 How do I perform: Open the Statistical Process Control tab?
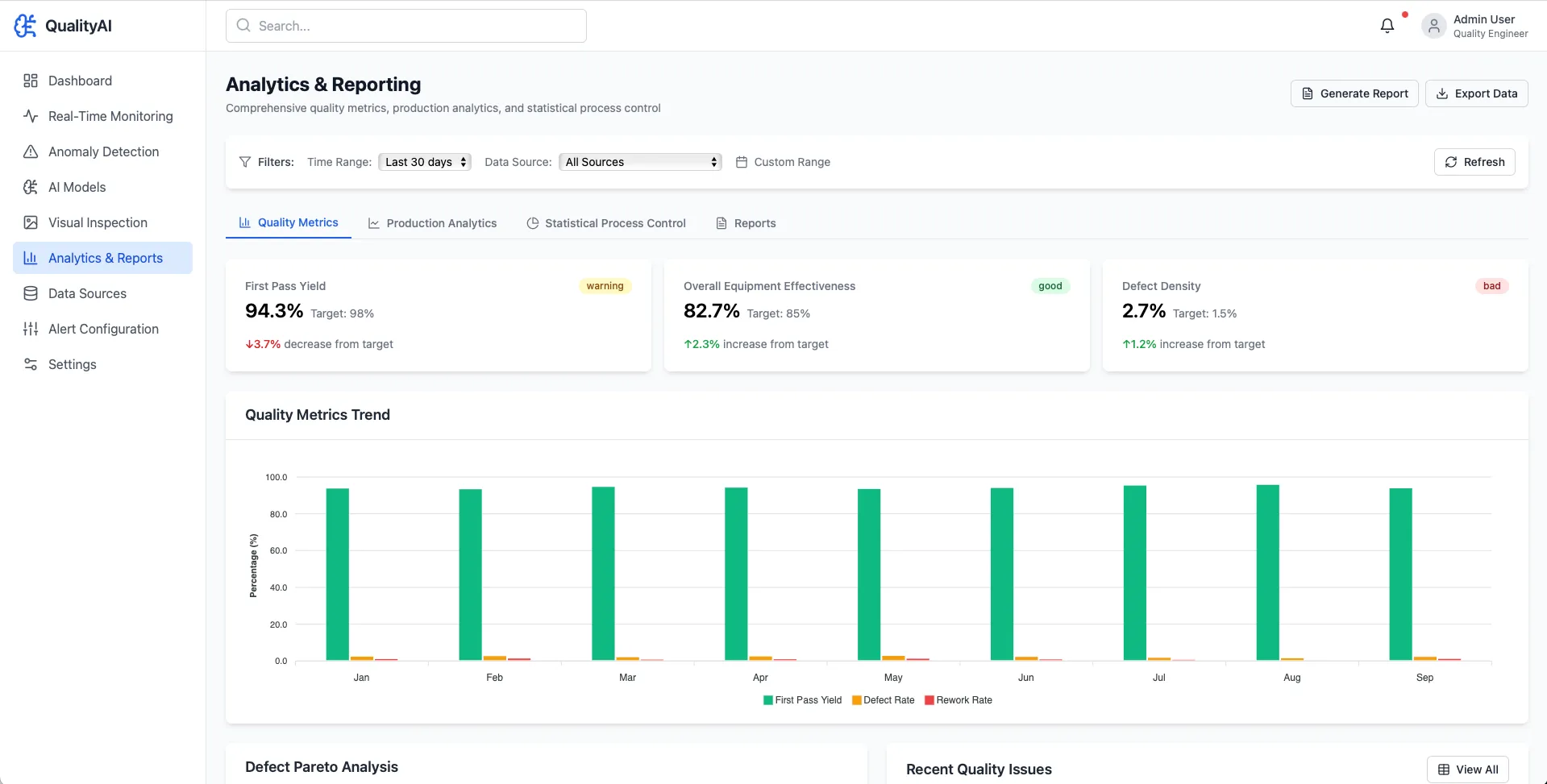pos(606,223)
